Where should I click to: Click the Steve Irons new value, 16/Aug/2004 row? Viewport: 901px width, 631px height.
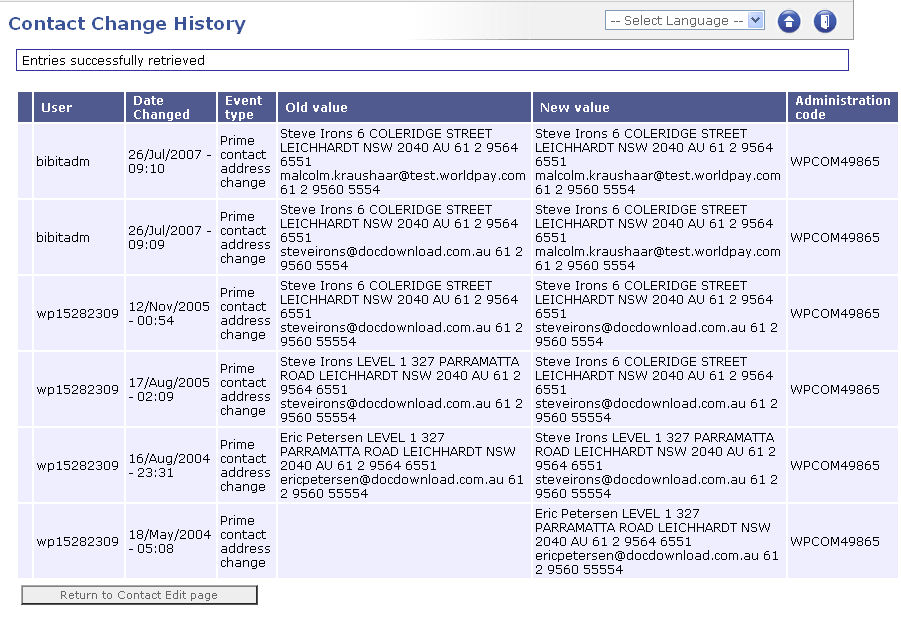tap(657, 465)
